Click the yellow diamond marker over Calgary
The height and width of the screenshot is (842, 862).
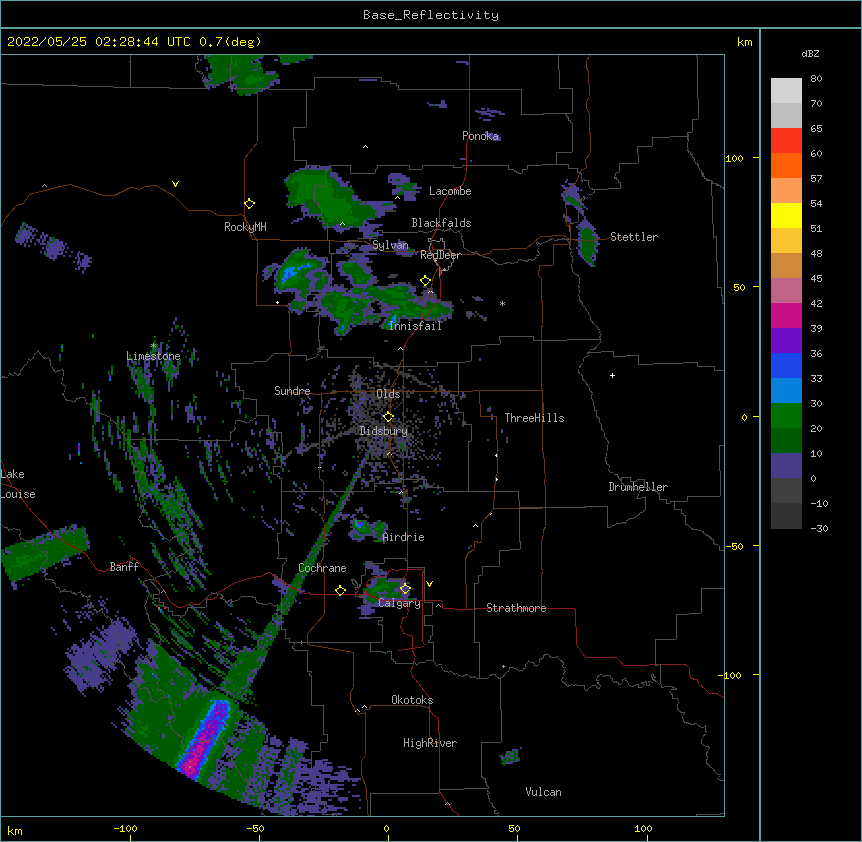(x=405, y=589)
